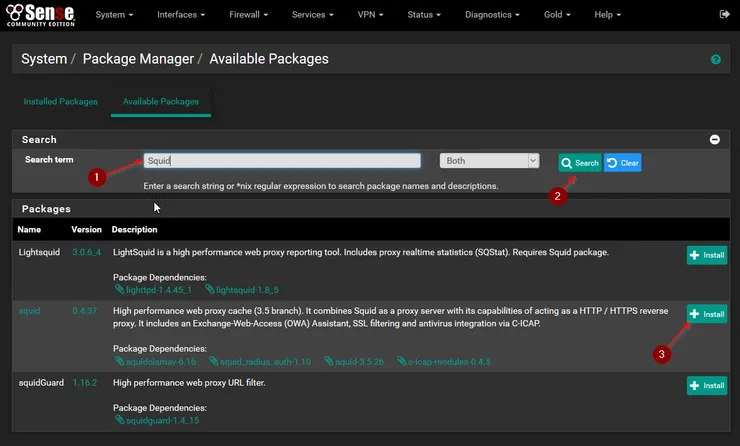Viewport: 740px width, 446px height.
Task: Collapse the Search panel with minus icon
Action: pyautogui.click(x=714, y=140)
